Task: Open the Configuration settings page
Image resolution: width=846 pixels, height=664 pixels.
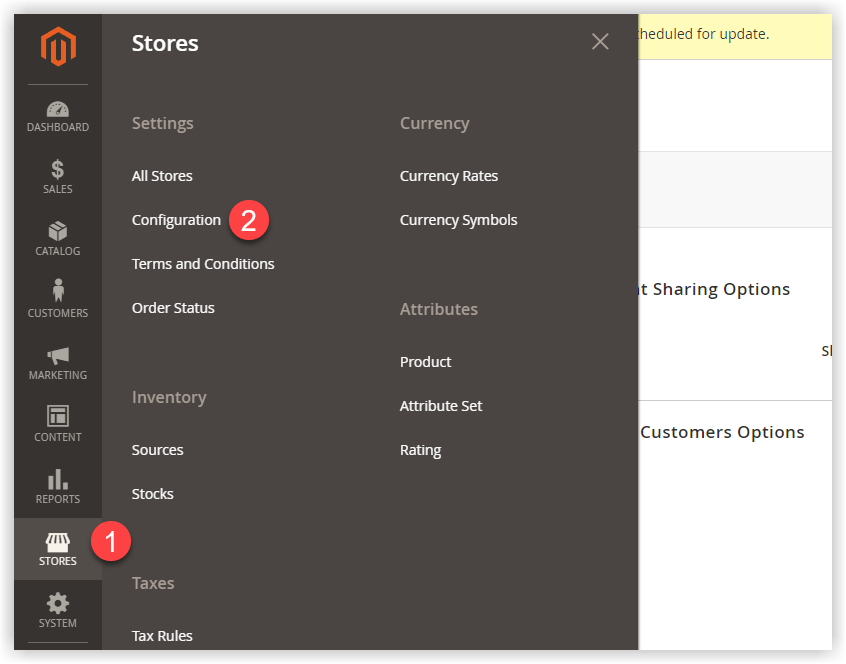Action: click(x=176, y=220)
